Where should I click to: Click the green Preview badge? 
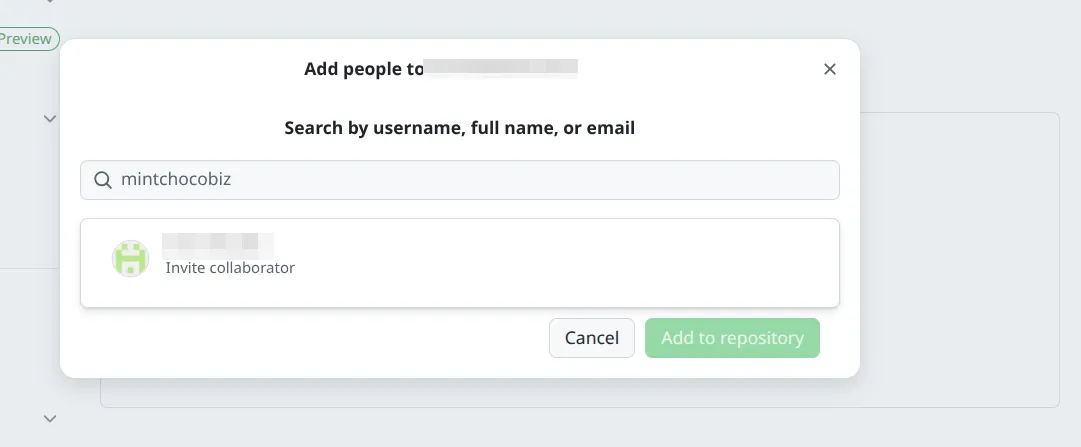click(26, 39)
